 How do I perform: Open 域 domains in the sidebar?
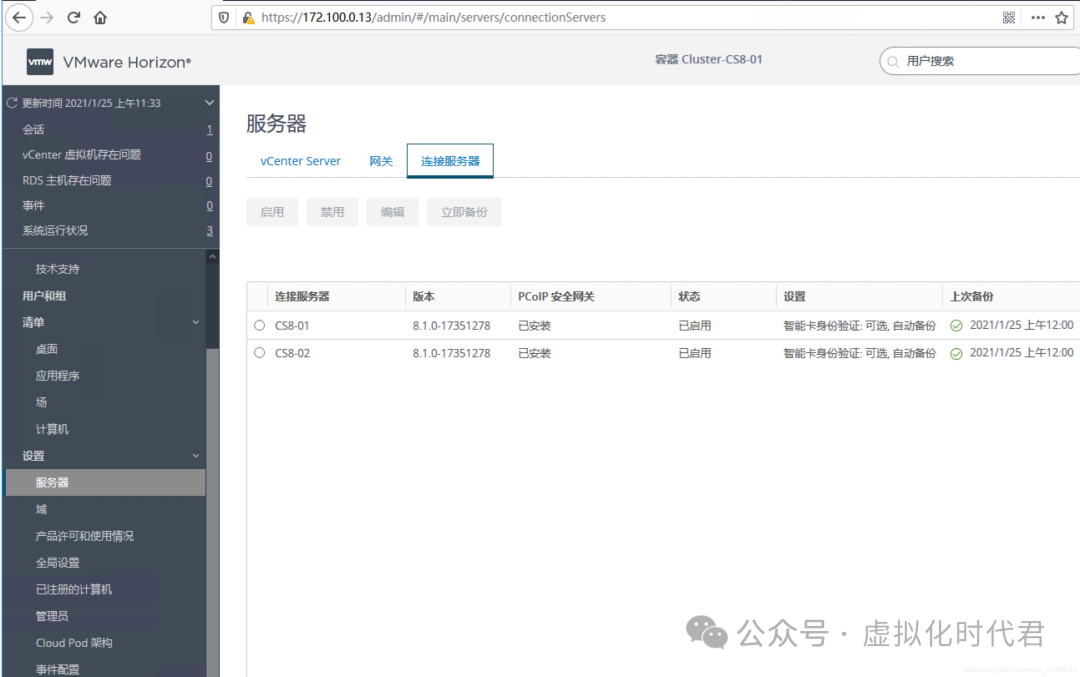click(x=41, y=510)
